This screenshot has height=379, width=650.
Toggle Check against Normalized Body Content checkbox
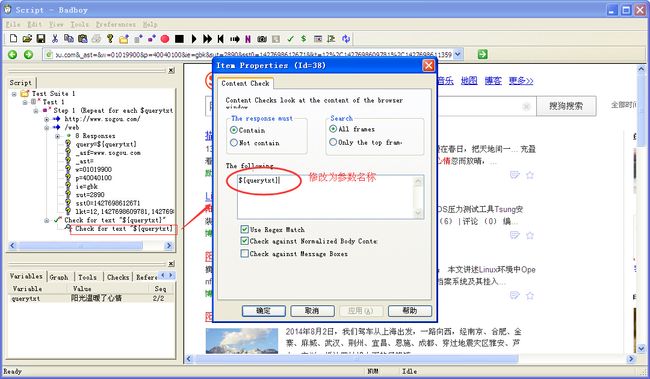[245, 241]
